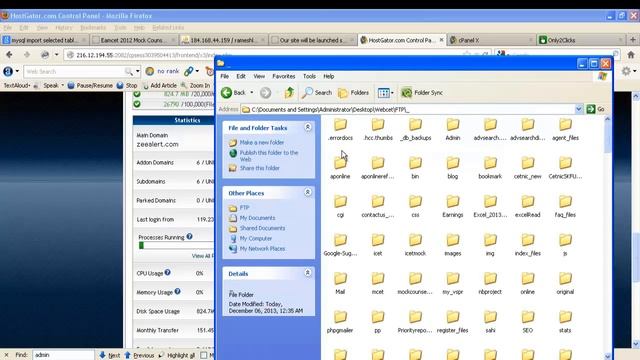Click Previous in the Find bar

(139, 355)
